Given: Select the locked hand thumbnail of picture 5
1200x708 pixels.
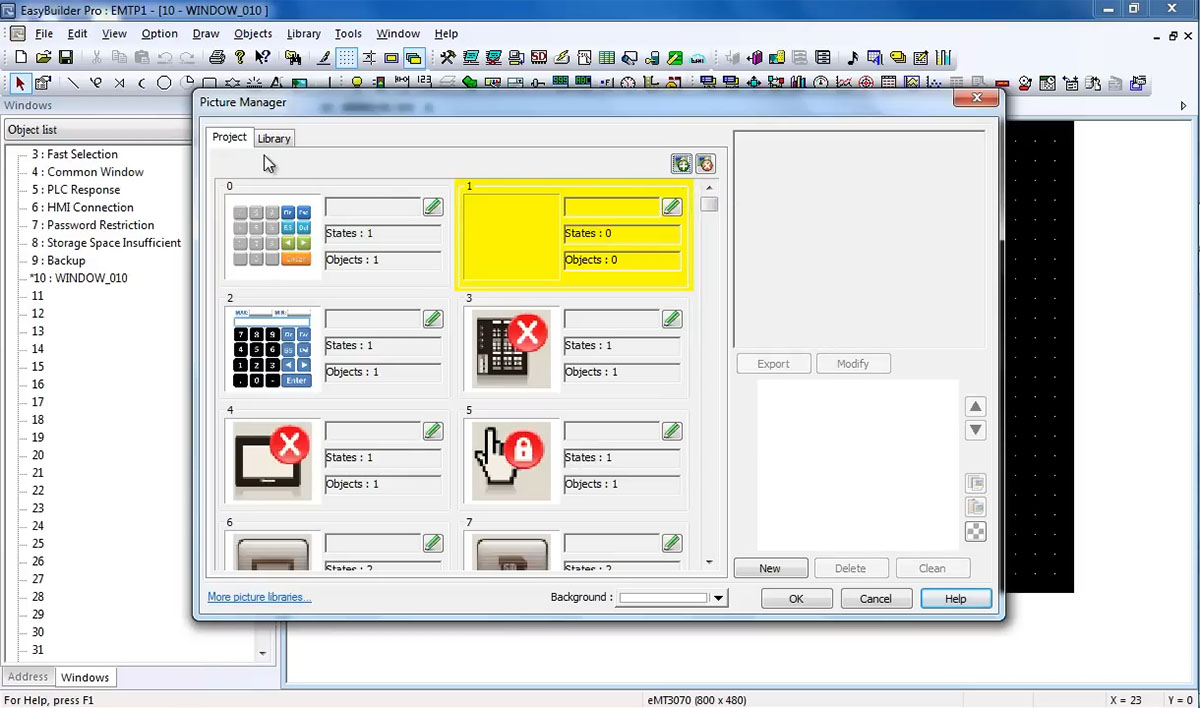Looking at the screenshot, I should [512, 461].
